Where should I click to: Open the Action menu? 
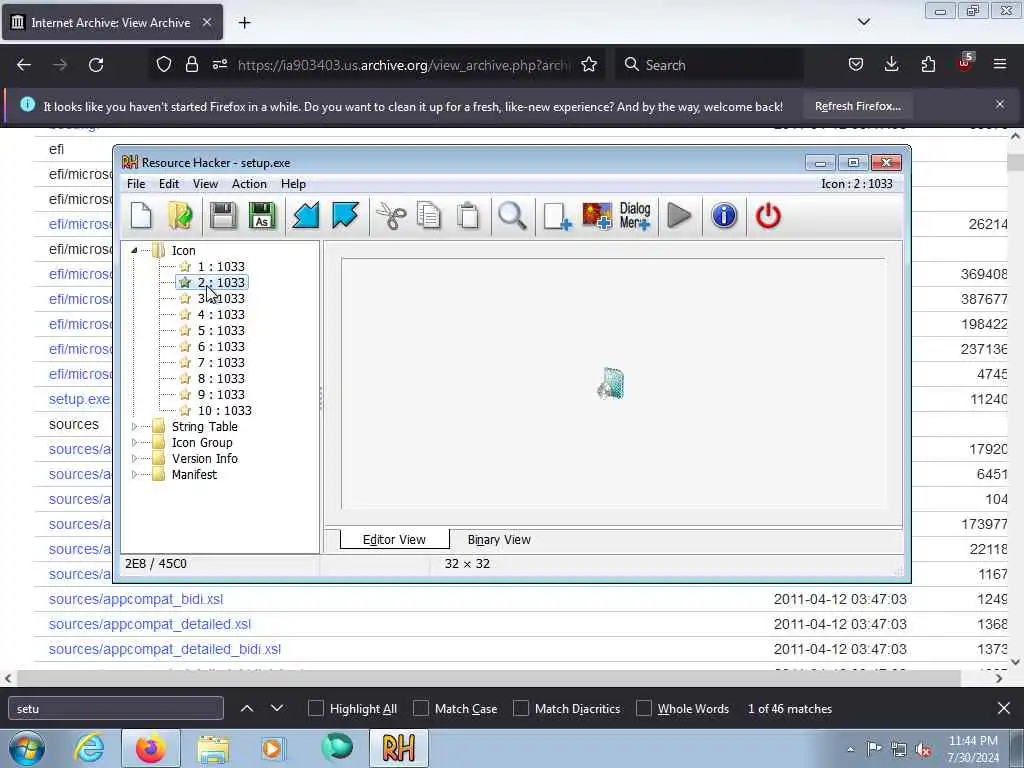point(249,184)
